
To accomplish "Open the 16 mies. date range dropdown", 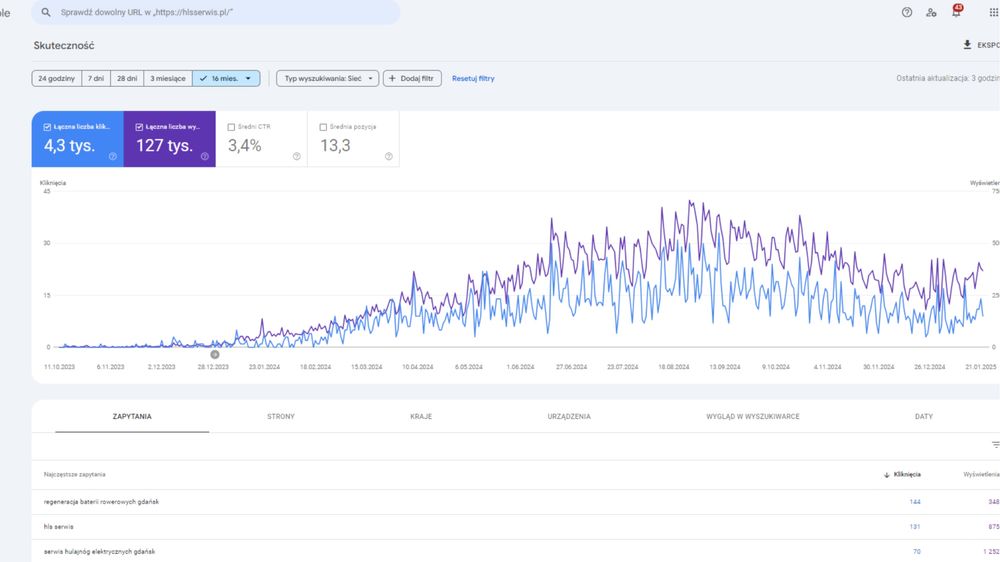I will point(226,78).
